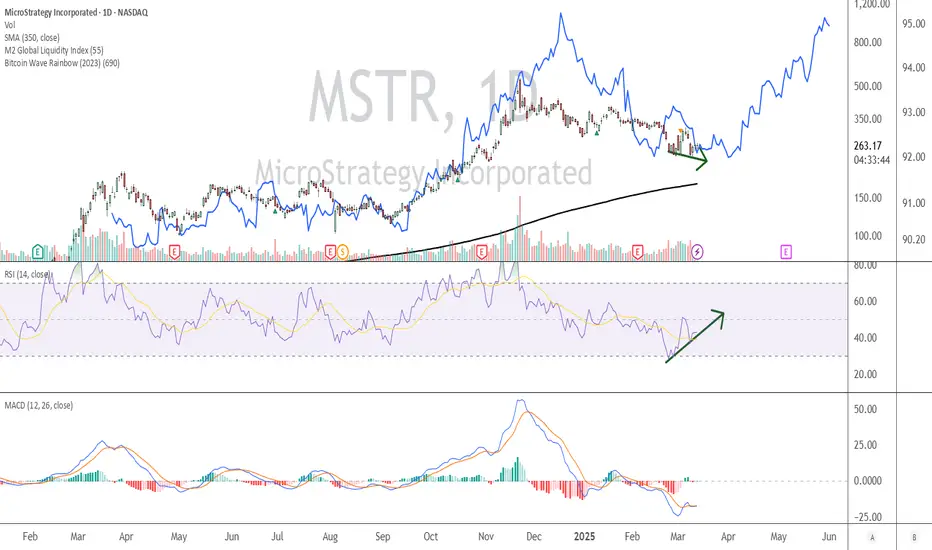Viewport: 932px width, 550px height.
Task: Select the SMA (350, close) legend
Action: pyautogui.click(x=32, y=37)
